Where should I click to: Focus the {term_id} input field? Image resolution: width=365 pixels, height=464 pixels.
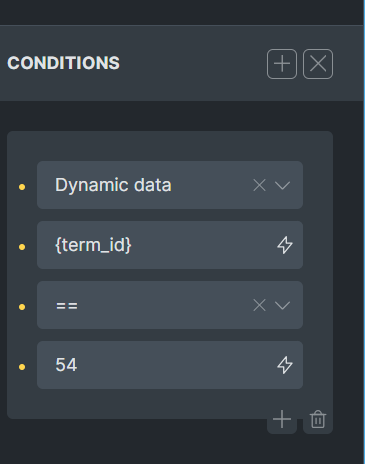pos(170,245)
